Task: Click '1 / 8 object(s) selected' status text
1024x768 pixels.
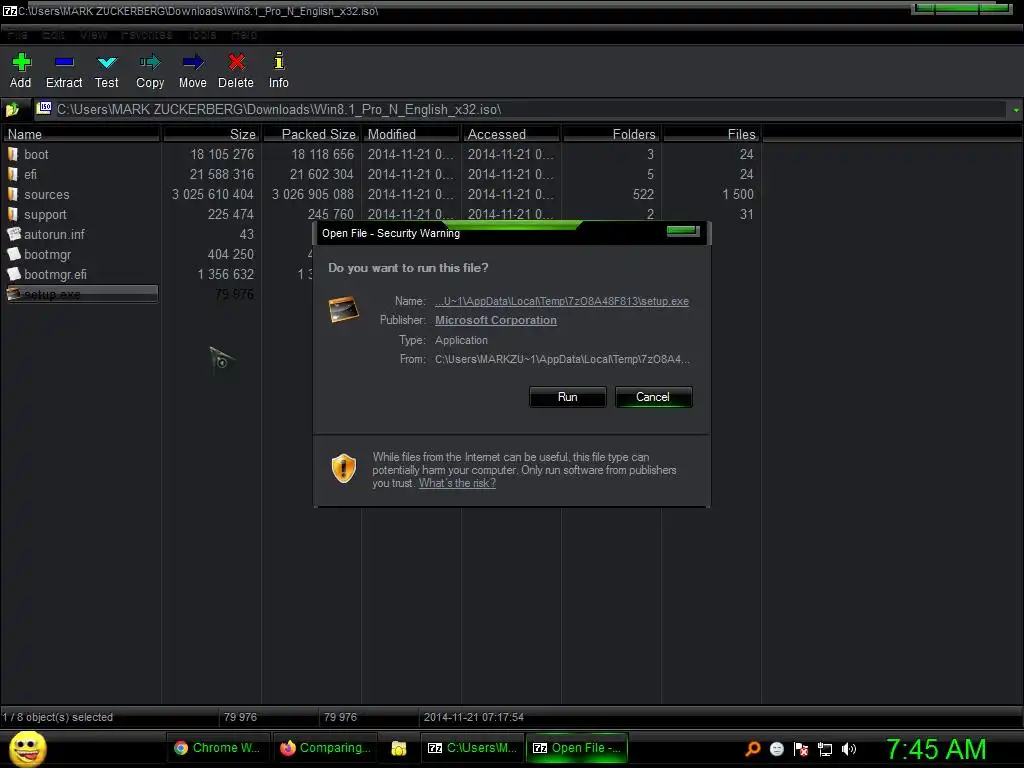Action: pos(57,717)
